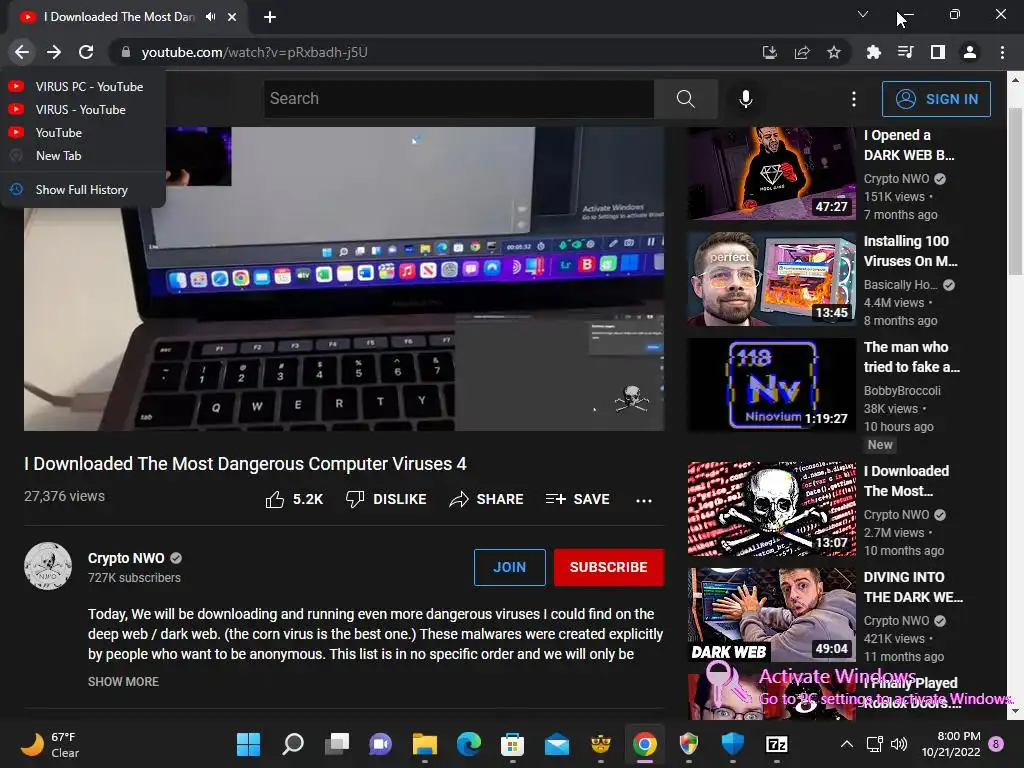Search with voice using microphone icon

pyautogui.click(x=746, y=99)
